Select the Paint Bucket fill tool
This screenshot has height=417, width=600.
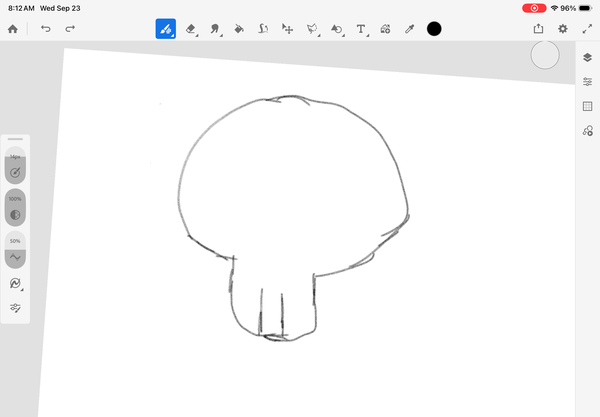(x=239, y=29)
